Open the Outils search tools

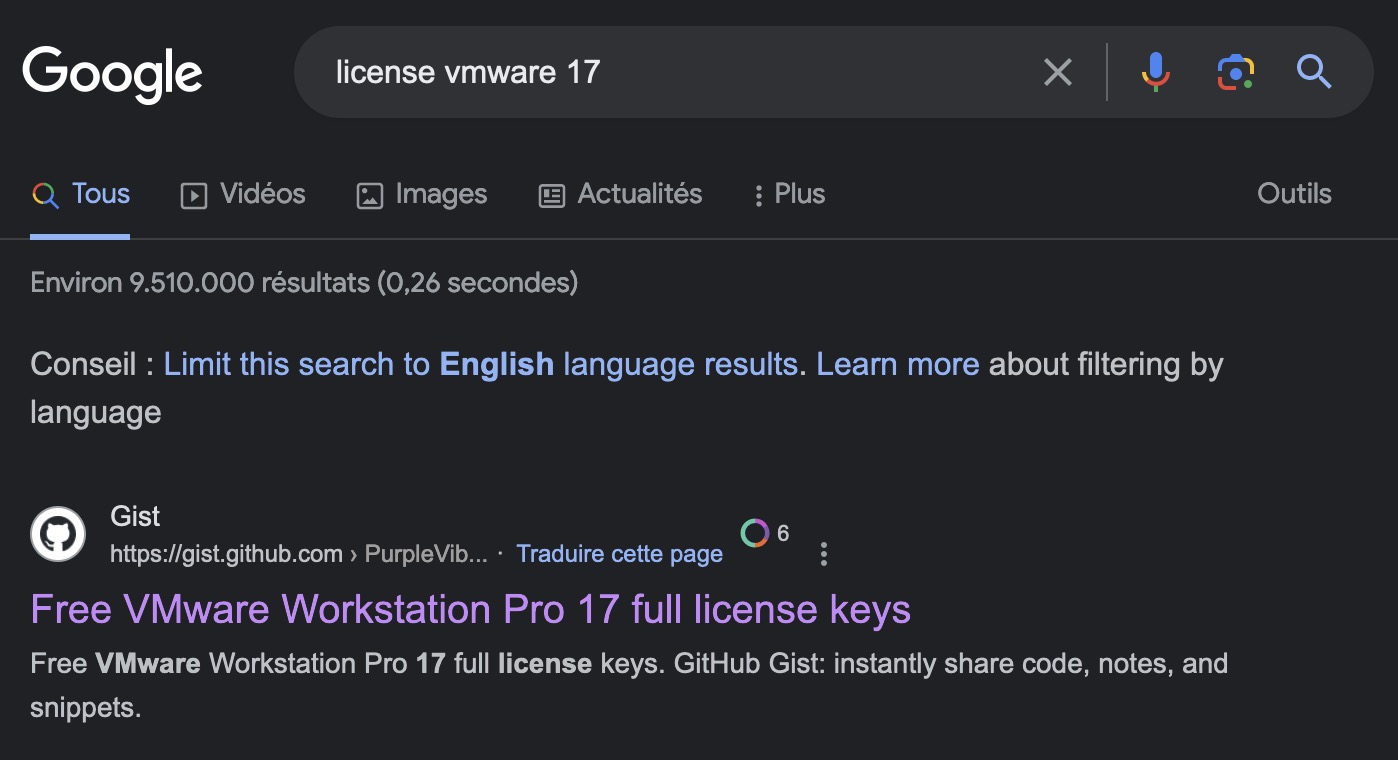coord(1293,194)
